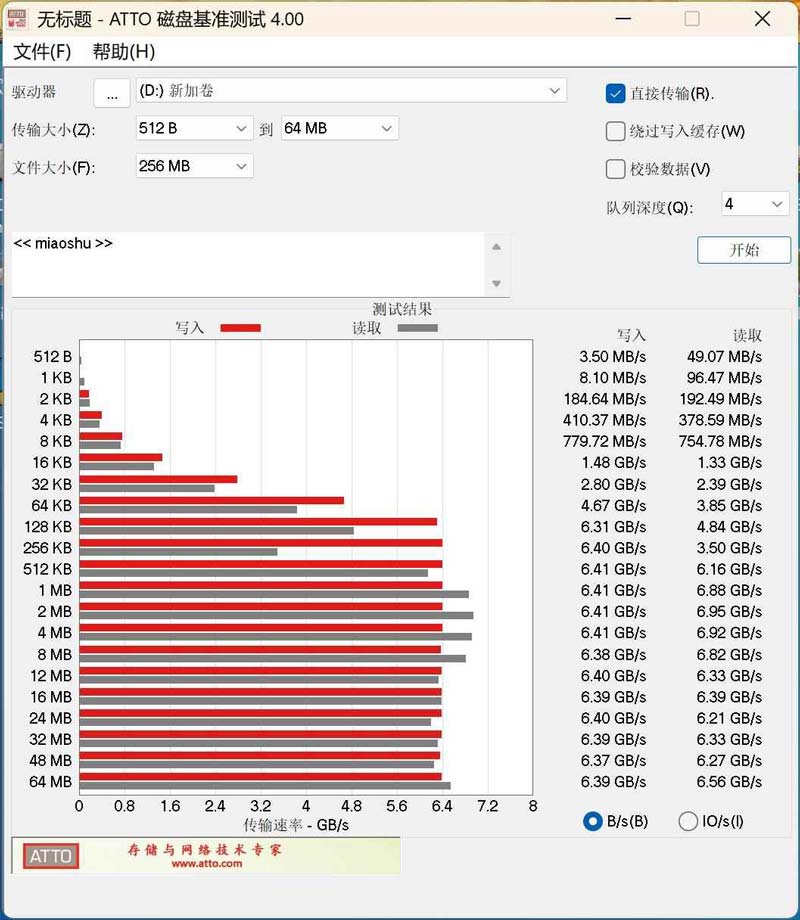The width and height of the screenshot is (800, 920).
Task: Open the drive selection dropdown
Action: pos(555,91)
